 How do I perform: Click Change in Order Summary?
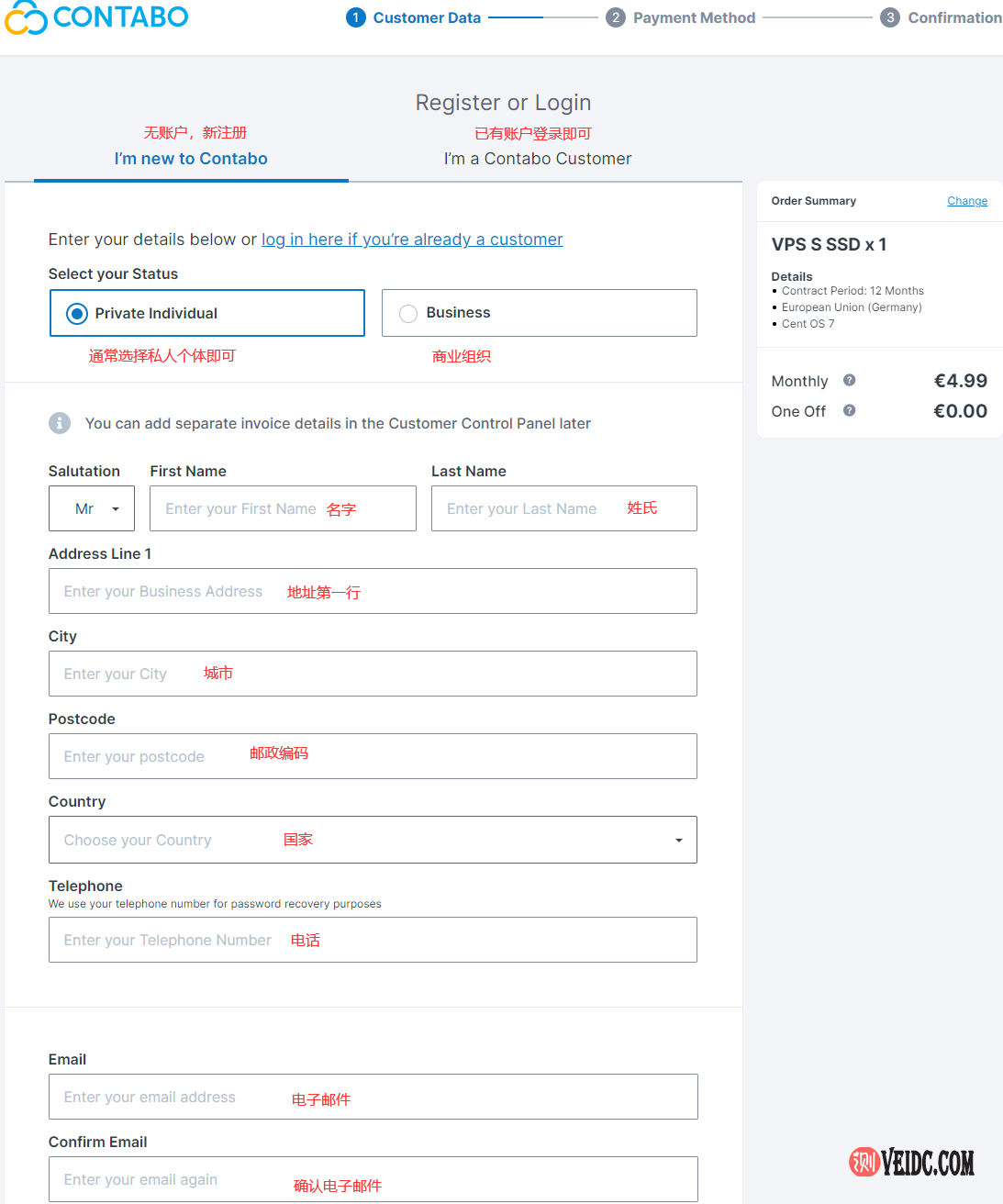(967, 201)
